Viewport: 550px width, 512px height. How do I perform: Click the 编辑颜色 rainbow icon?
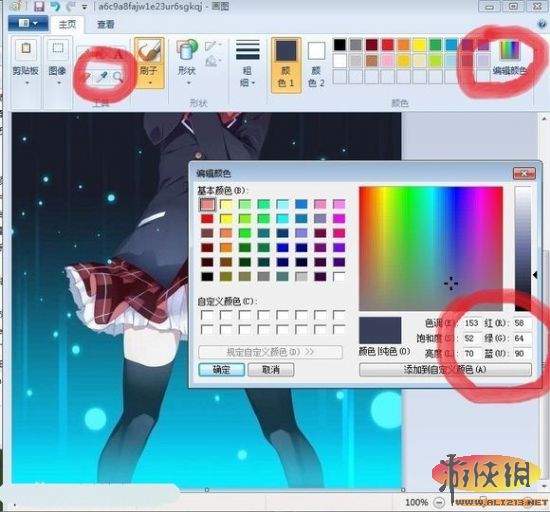tap(510, 51)
